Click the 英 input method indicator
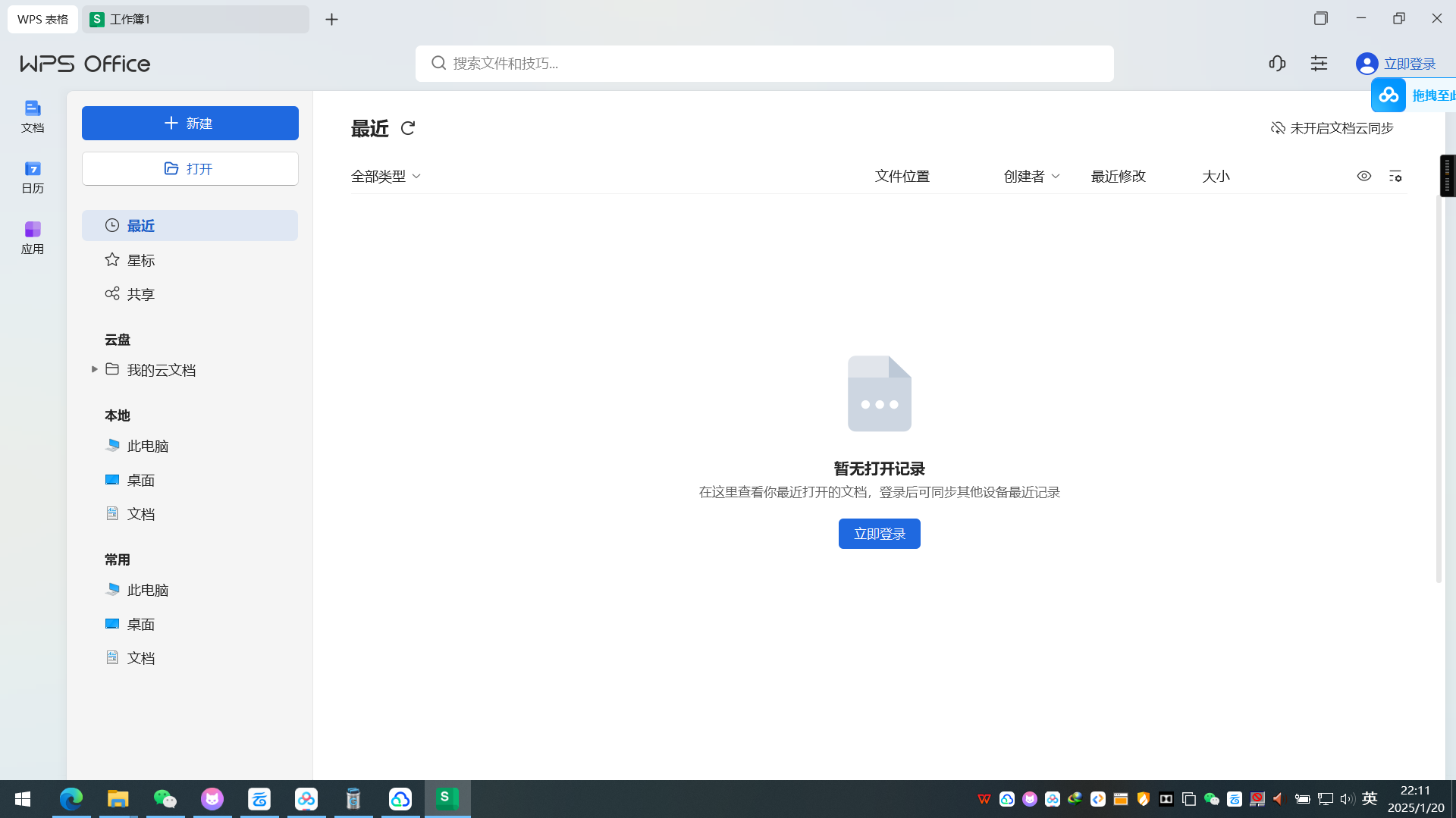Viewport: 1456px width, 818px height. [1370, 799]
